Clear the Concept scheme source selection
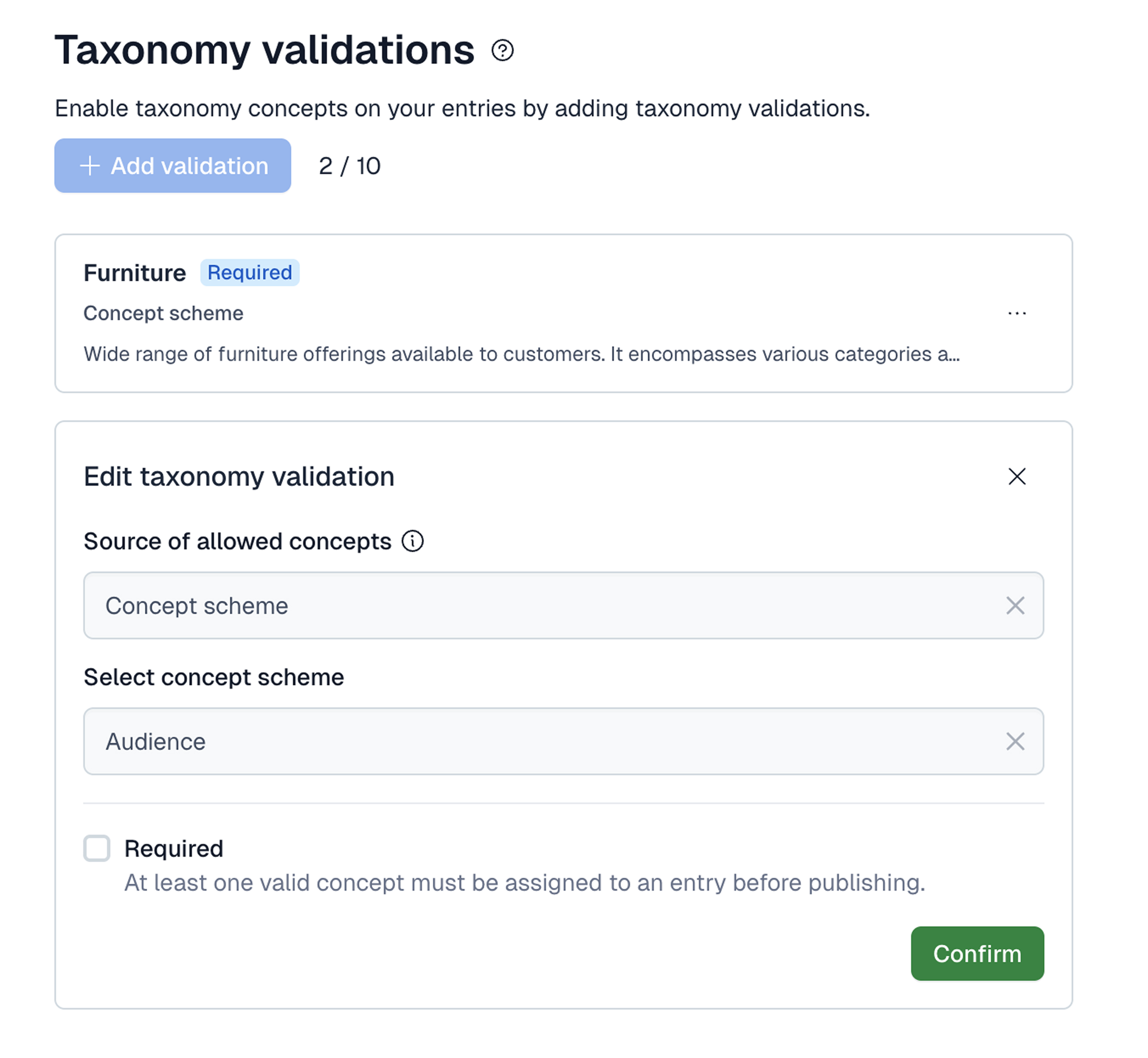The image size is (1148, 1058). point(1015,606)
